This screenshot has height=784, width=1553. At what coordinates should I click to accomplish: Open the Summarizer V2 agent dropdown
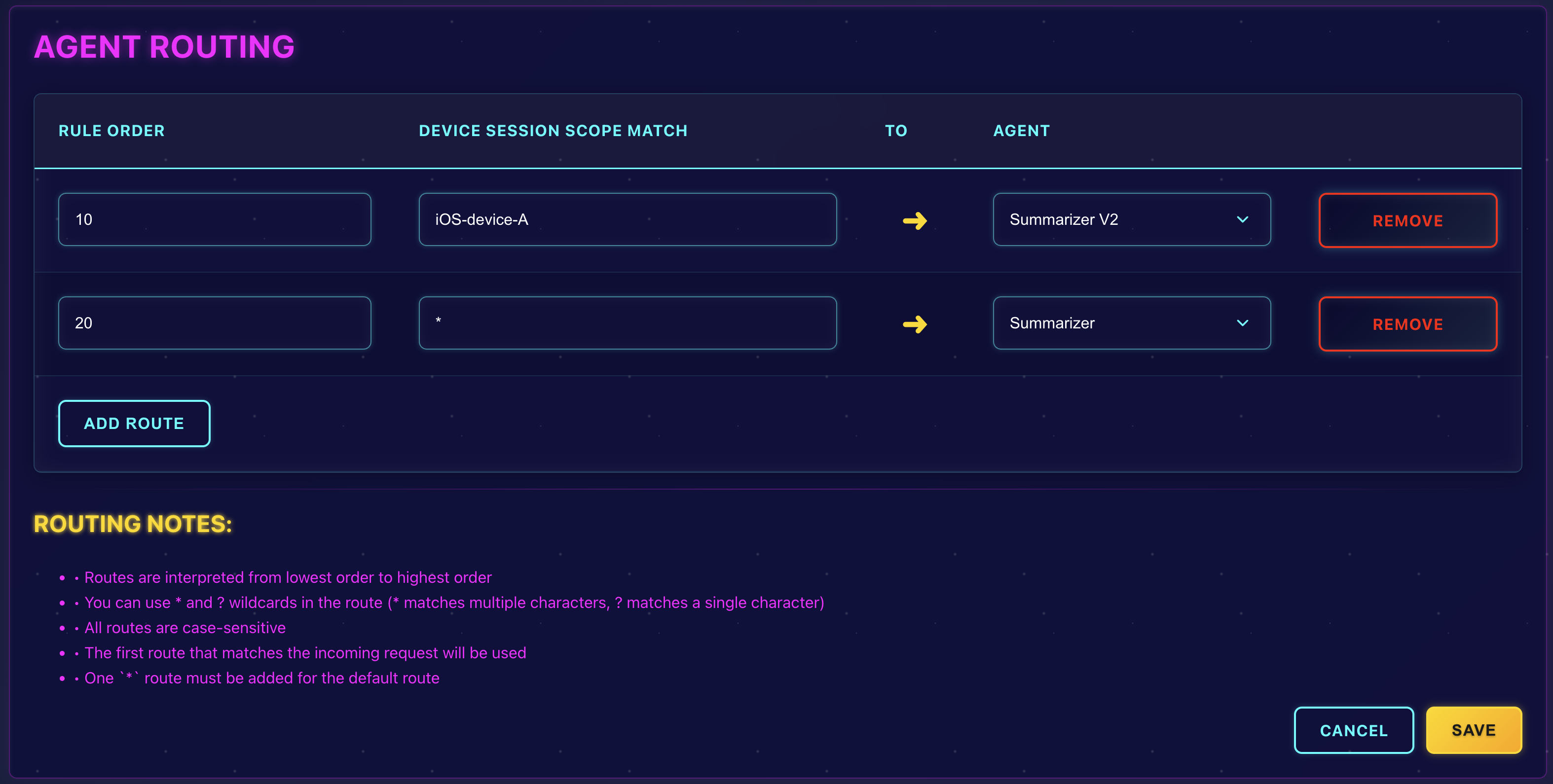tap(1132, 219)
